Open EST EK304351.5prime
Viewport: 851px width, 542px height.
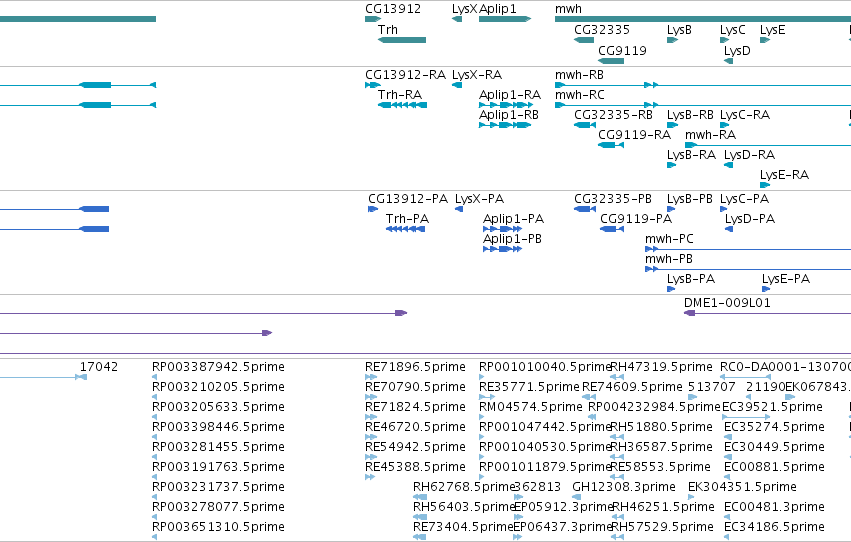pyautogui.click(x=742, y=487)
